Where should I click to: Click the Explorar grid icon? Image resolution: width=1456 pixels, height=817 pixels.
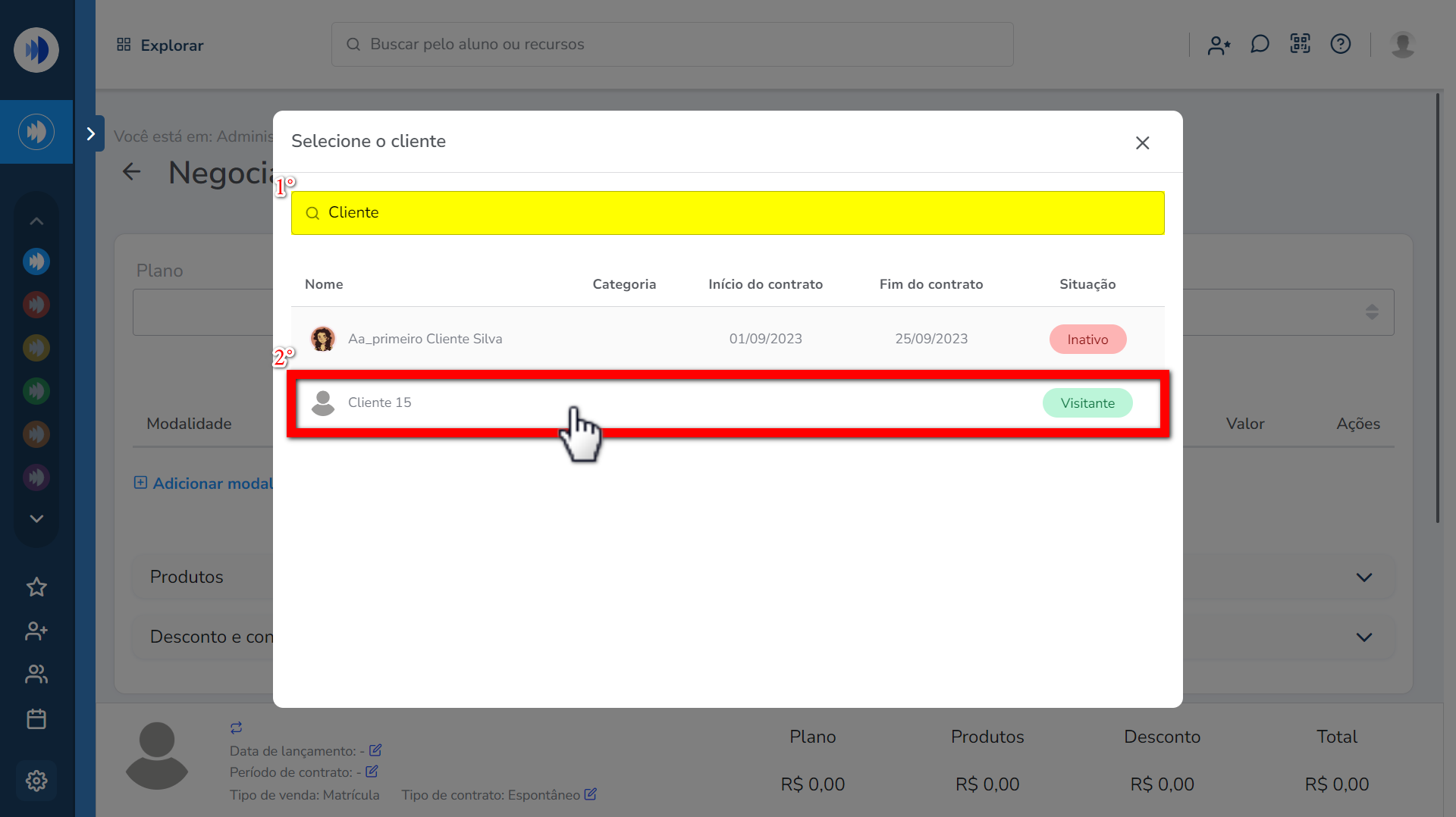(124, 45)
